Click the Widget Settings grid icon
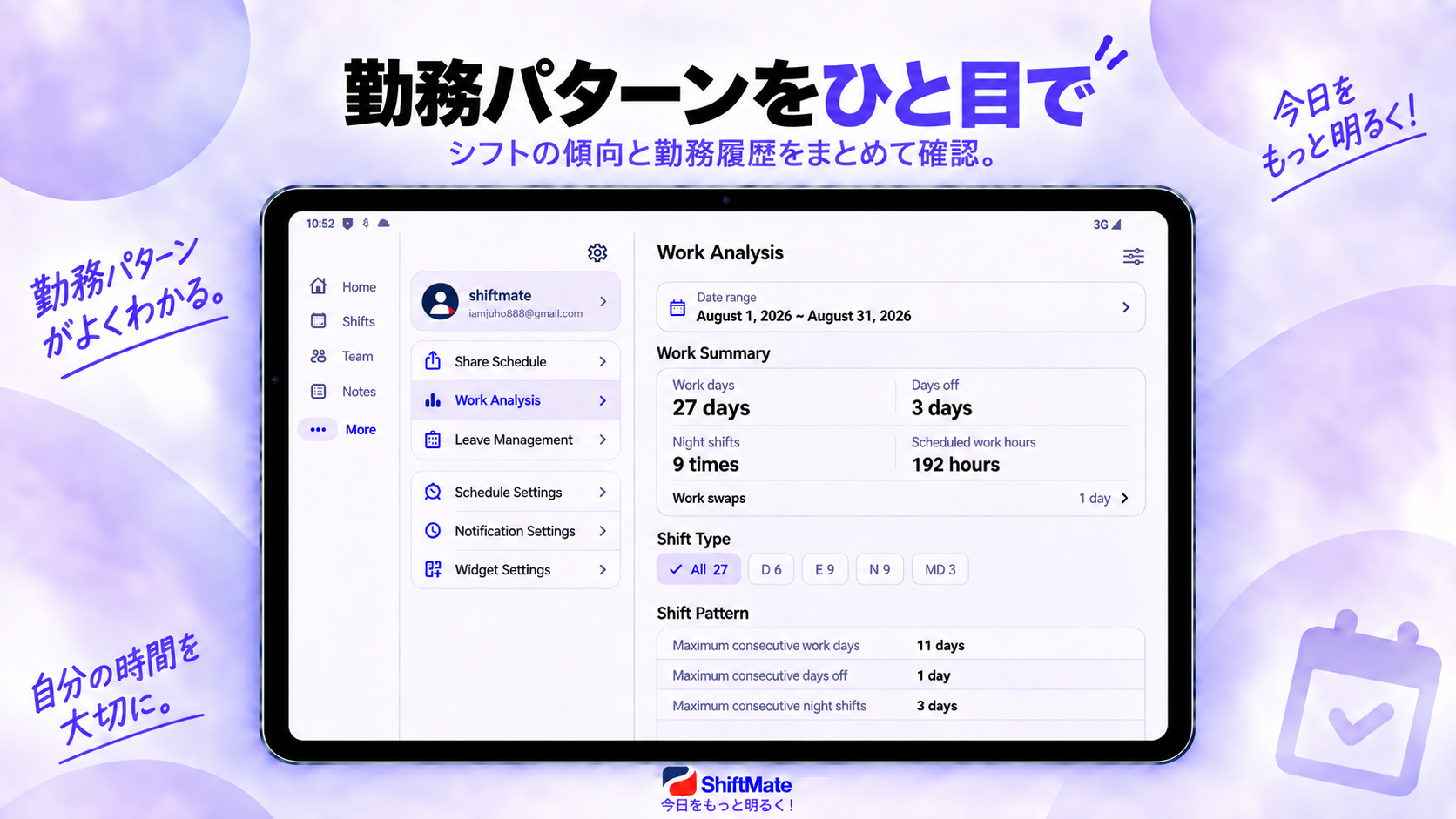This screenshot has width=1456, height=819. click(x=433, y=569)
